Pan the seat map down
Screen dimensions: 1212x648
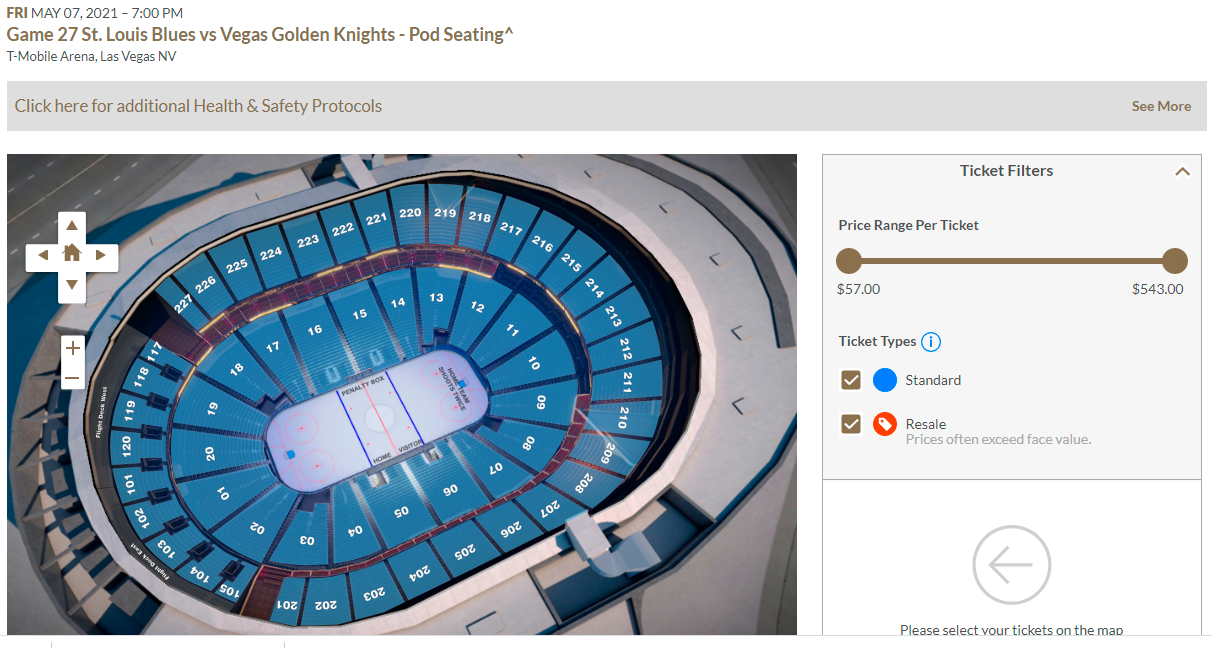point(72,285)
